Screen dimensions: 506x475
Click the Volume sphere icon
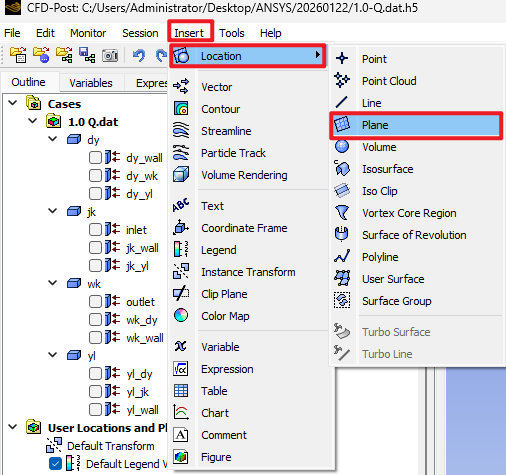coord(342,146)
